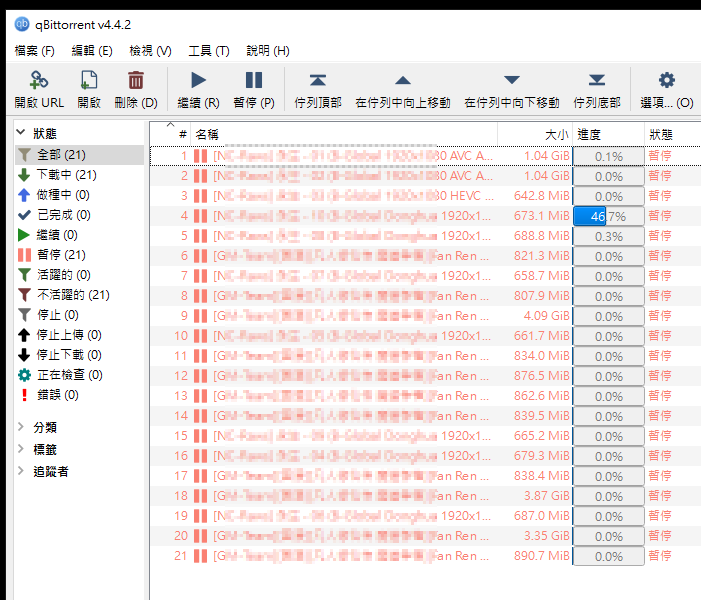Expand the 分類 section
The height and width of the screenshot is (600, 701).
click(x=21, y=427)
